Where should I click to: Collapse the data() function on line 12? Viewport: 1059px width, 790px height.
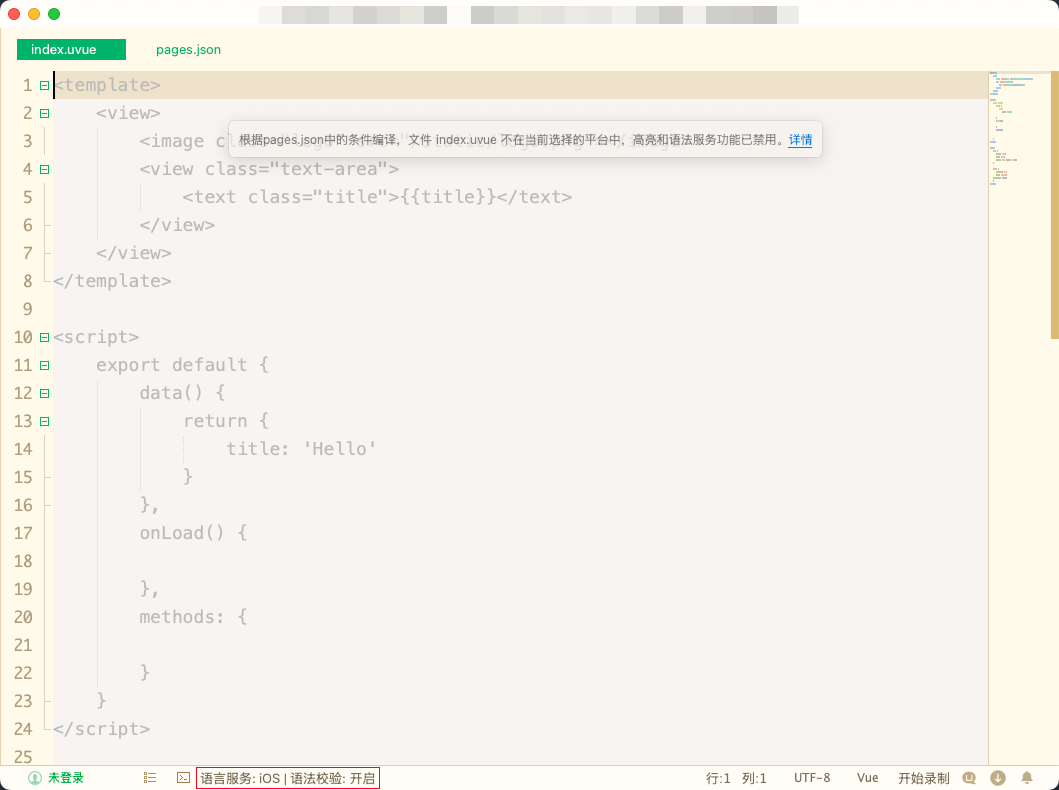click(x=45, y=394)
